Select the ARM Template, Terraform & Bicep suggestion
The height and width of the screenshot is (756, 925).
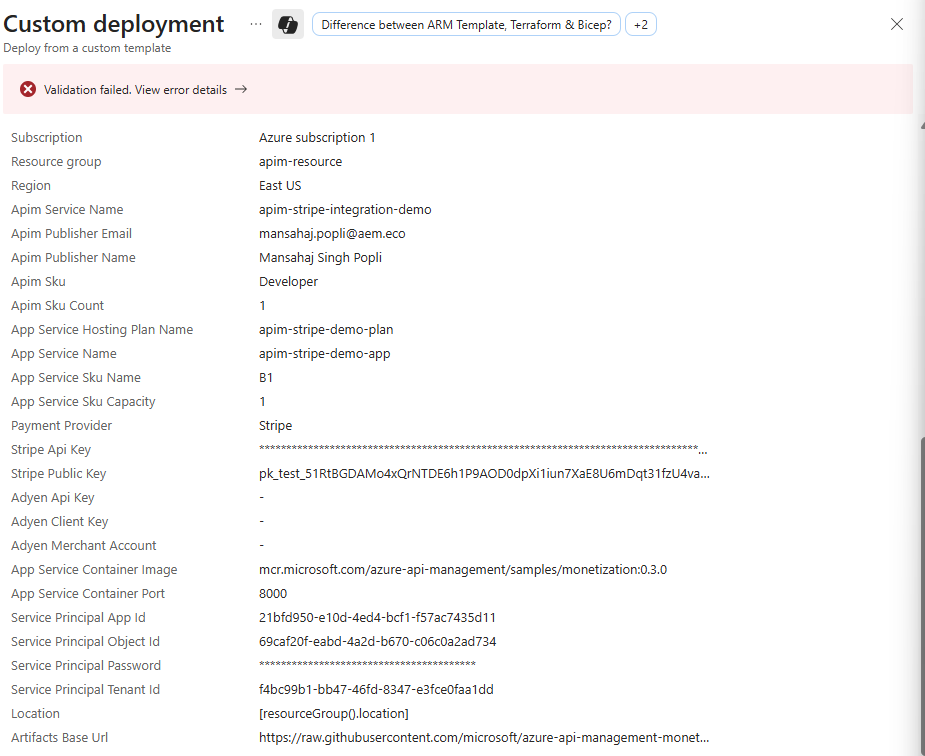466,25
